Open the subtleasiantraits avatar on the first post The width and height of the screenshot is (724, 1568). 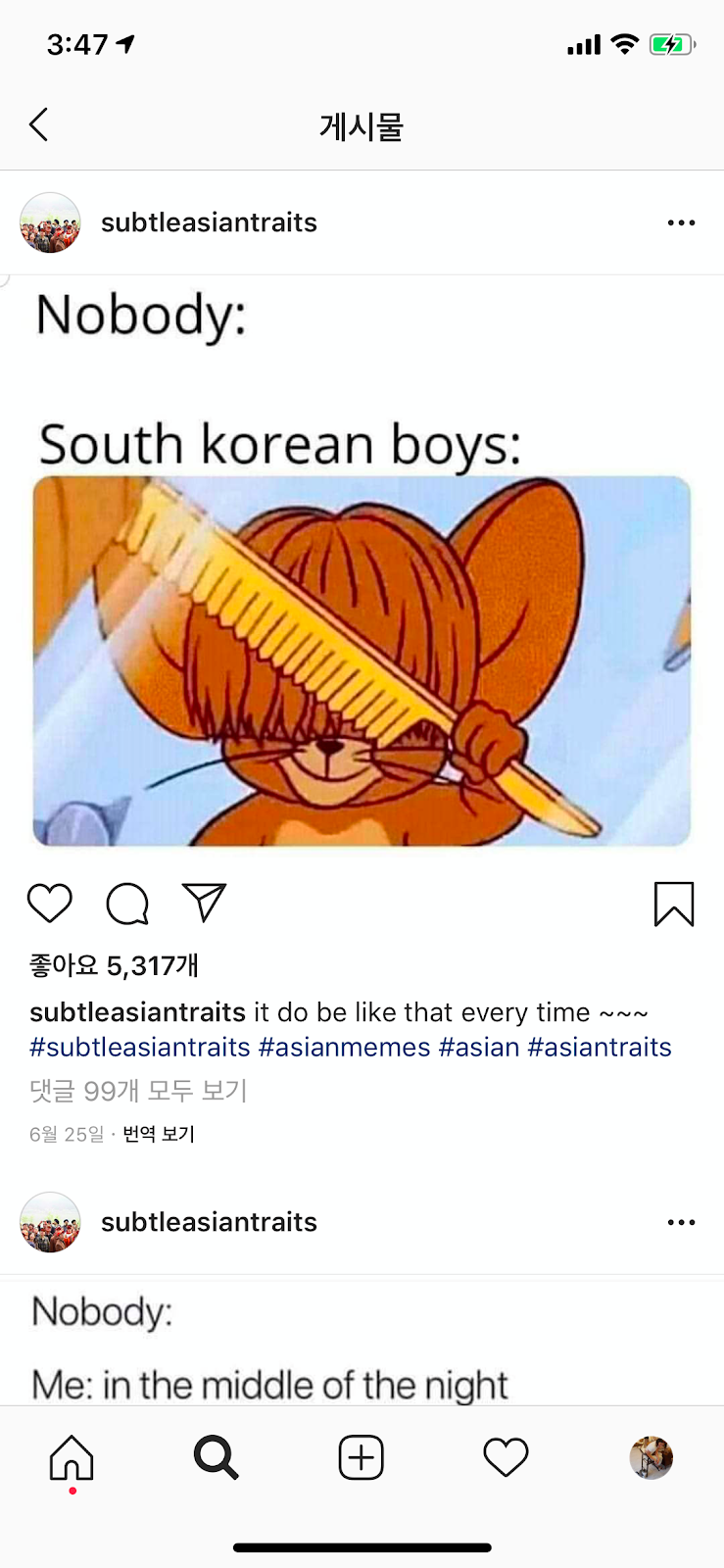(x=50, y=222)
